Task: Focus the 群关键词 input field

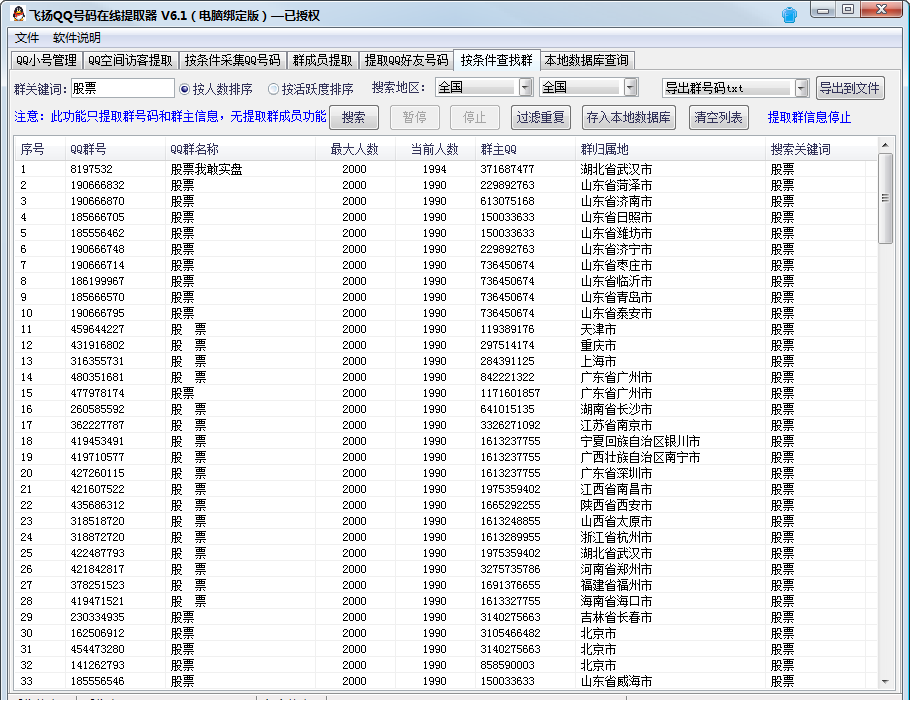Action: coord(122,88)
